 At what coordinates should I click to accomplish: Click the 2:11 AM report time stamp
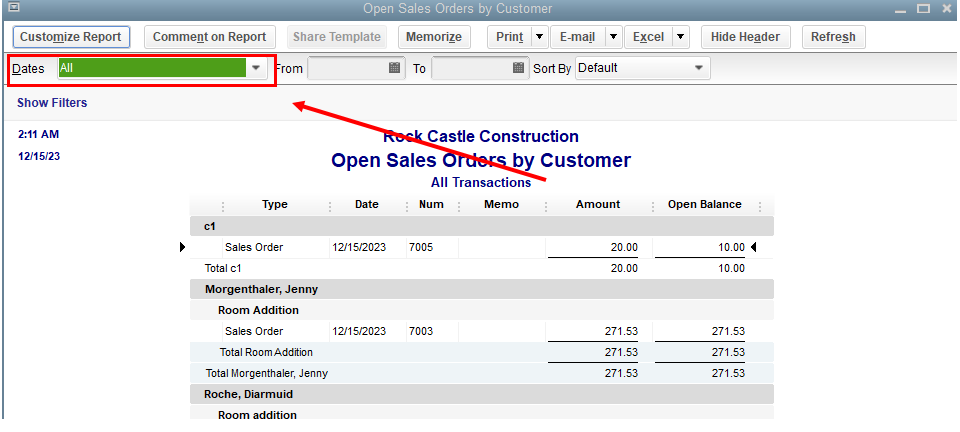coord(39,135)
